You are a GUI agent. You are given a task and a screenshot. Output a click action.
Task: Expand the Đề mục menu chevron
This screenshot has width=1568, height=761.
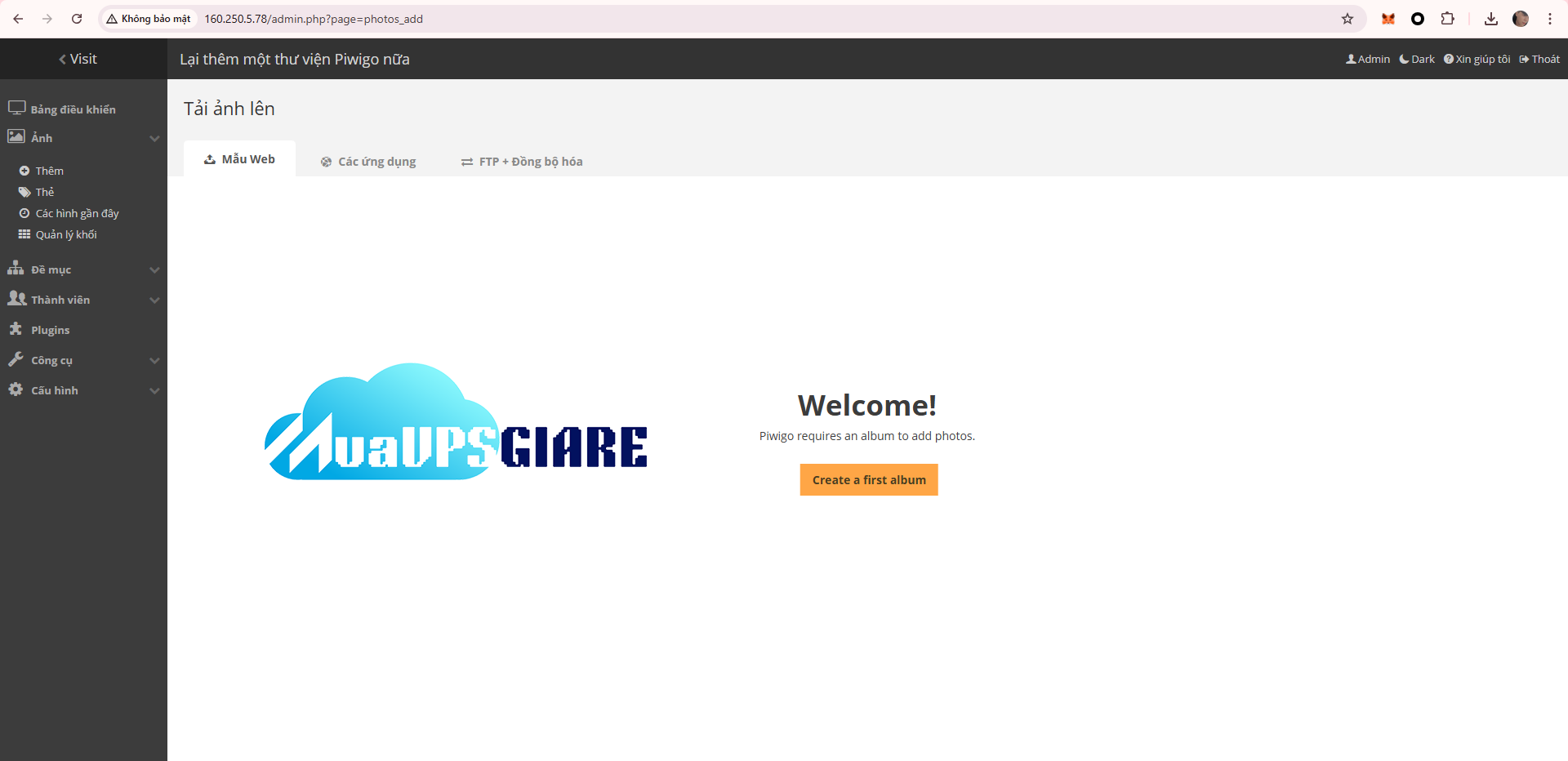point(154,269)
